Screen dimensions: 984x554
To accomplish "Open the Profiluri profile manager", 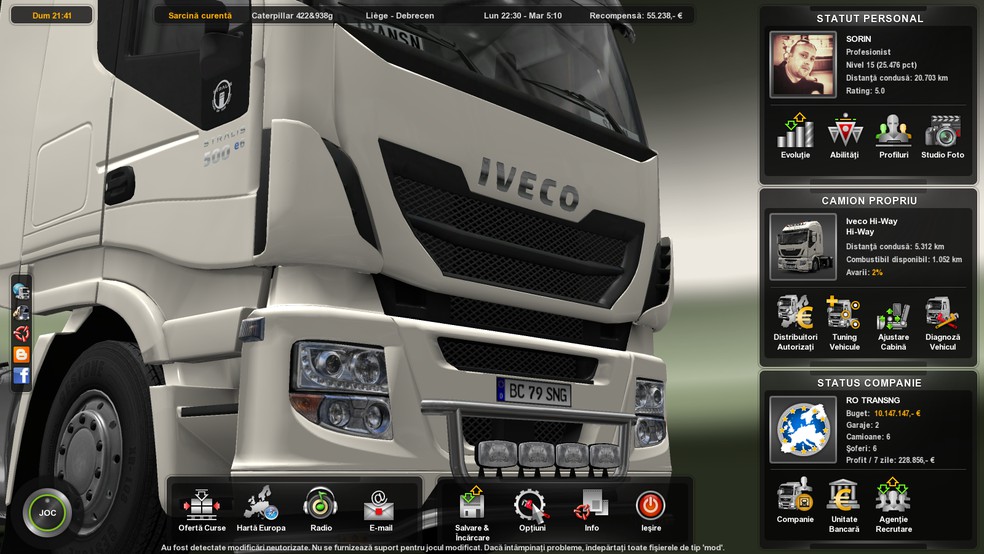I will (x=893, y=133).
